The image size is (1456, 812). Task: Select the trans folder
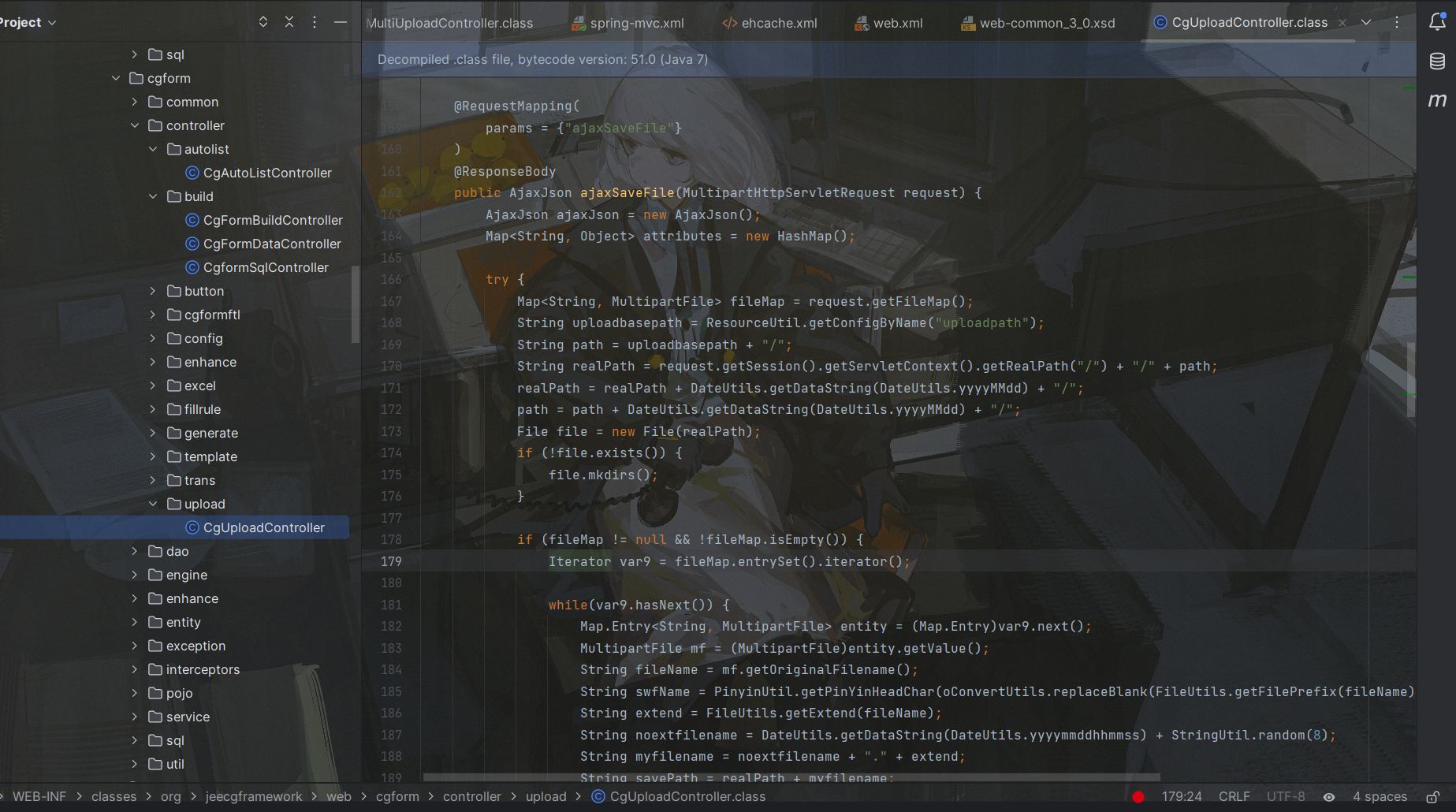pos(192,480)
